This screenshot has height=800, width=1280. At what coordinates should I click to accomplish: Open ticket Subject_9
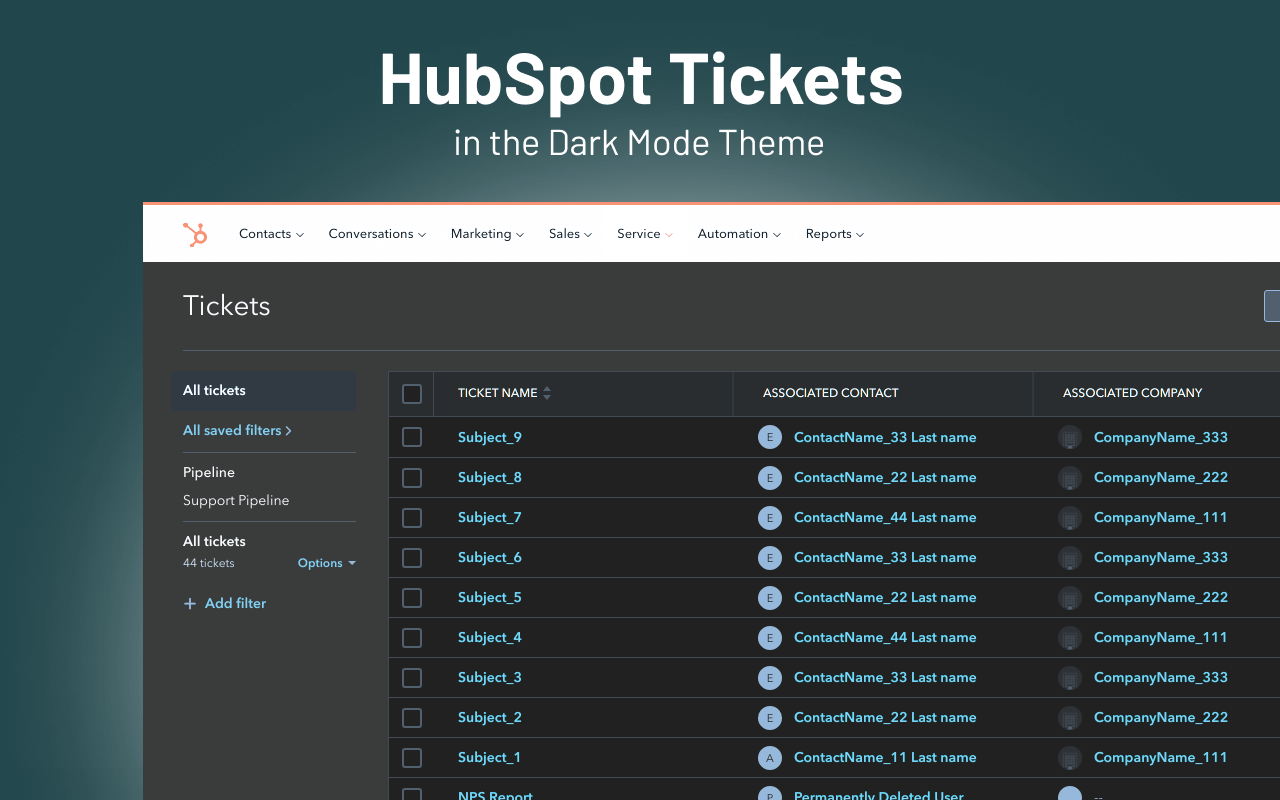coord(490,437)
